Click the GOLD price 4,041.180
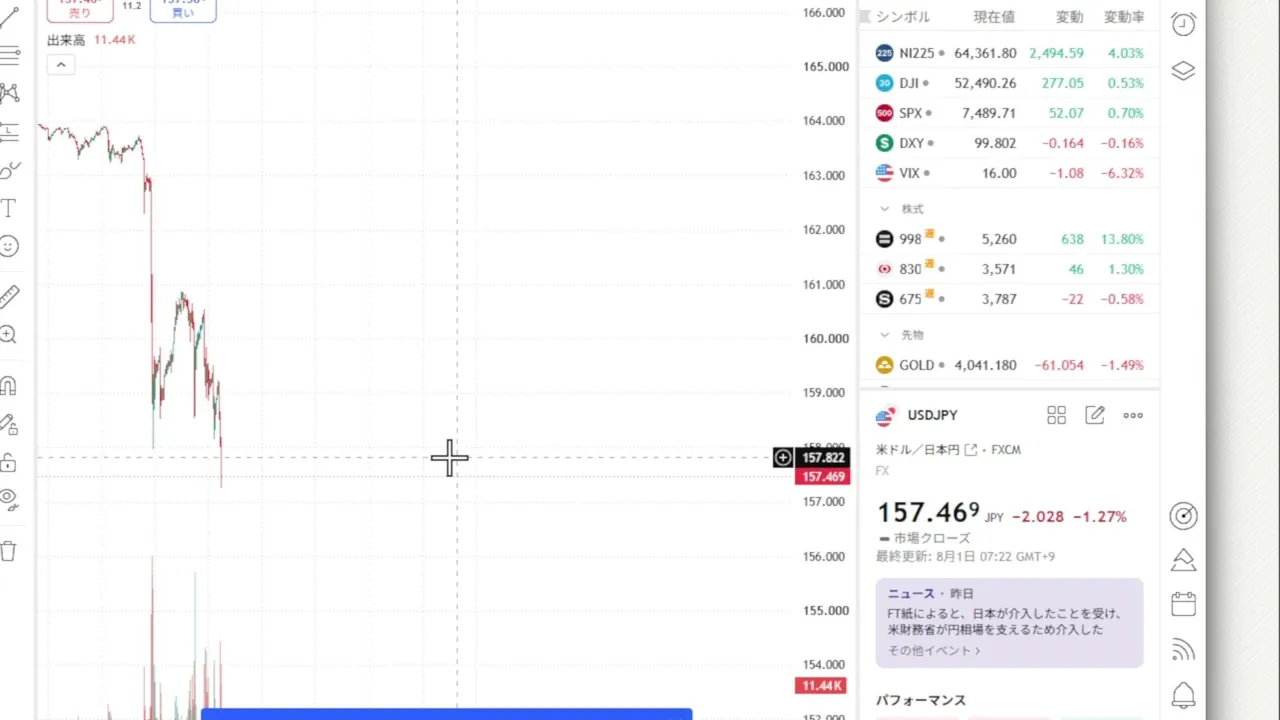The image size is (1280, 720). pyautogui.click(x=985, y=365)
